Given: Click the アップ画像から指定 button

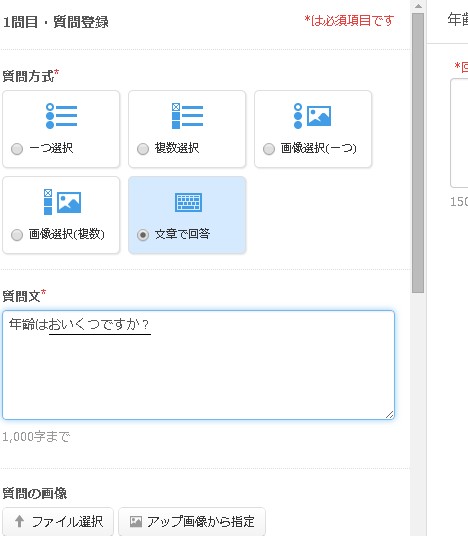Looking at the screenshot, I should [x=192, y=522].
